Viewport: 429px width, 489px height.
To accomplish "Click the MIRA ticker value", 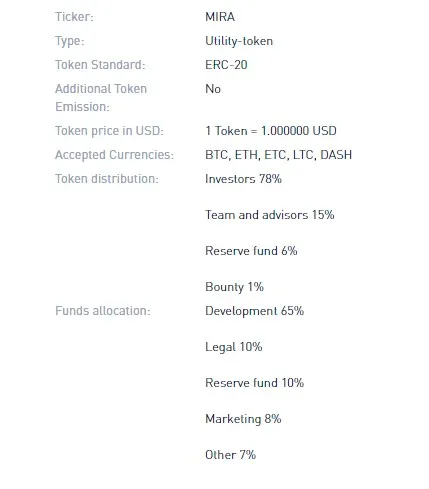I will [220, 17].
